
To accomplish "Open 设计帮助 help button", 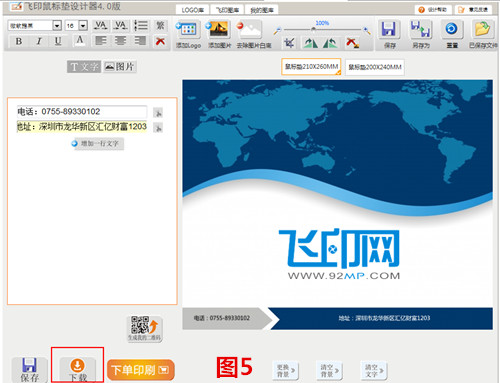I will (433, 10).
